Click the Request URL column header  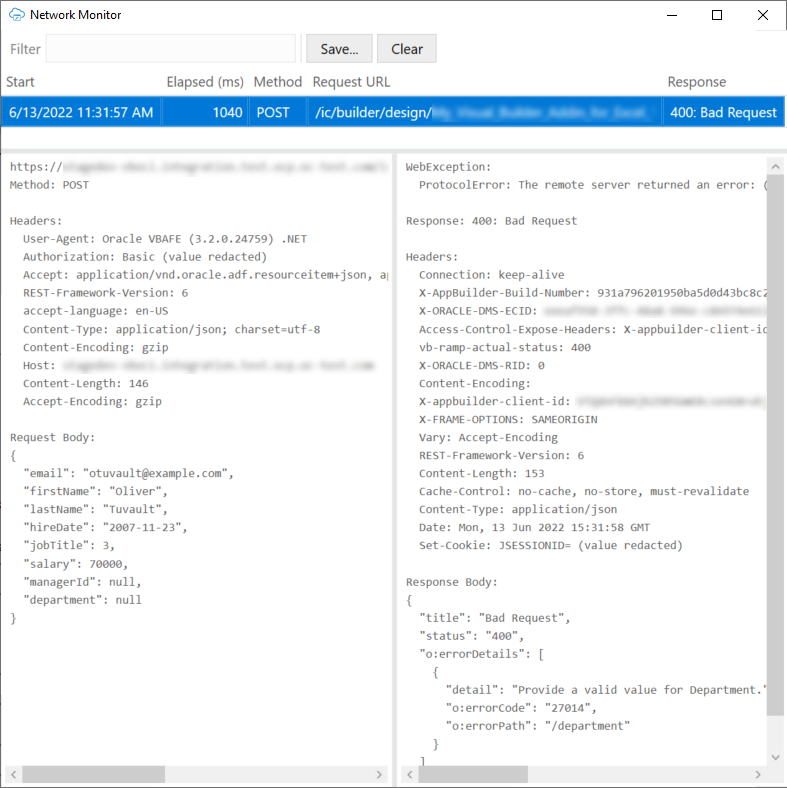(x=351, y=82)
